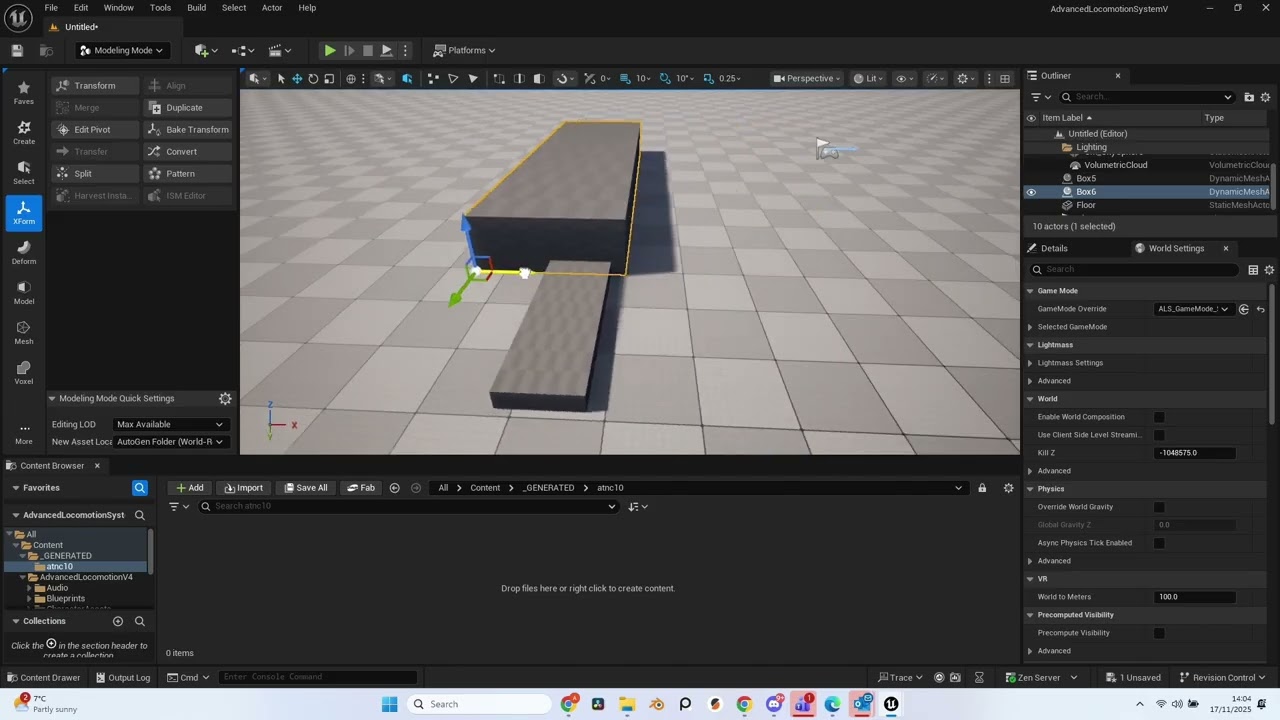Open the Model tool category
Image resolution: width=1280 pixels, height=720 pixels.
(x=24, y=292)
